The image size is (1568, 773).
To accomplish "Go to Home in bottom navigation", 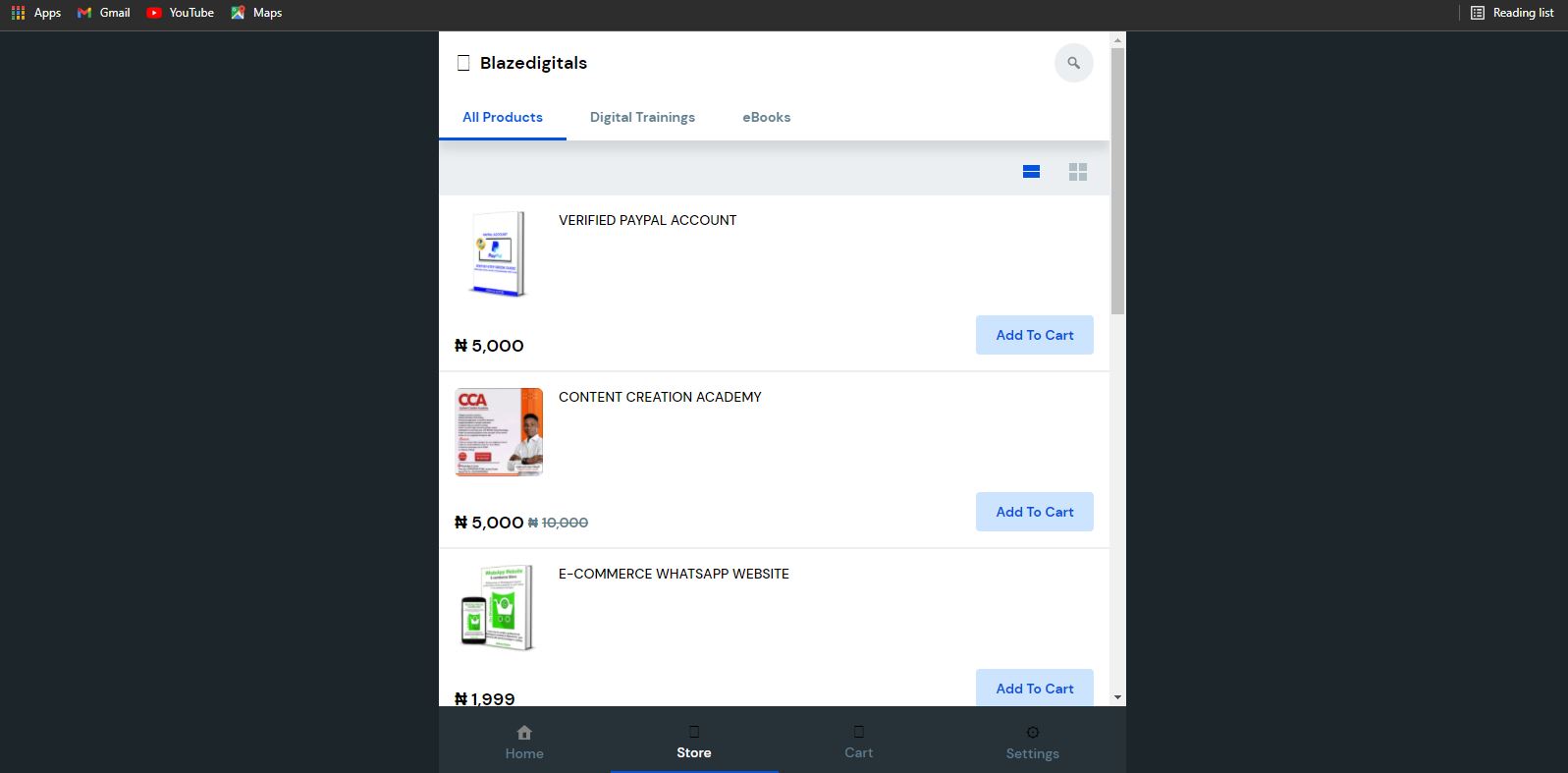I will click(x=524, y=743).
